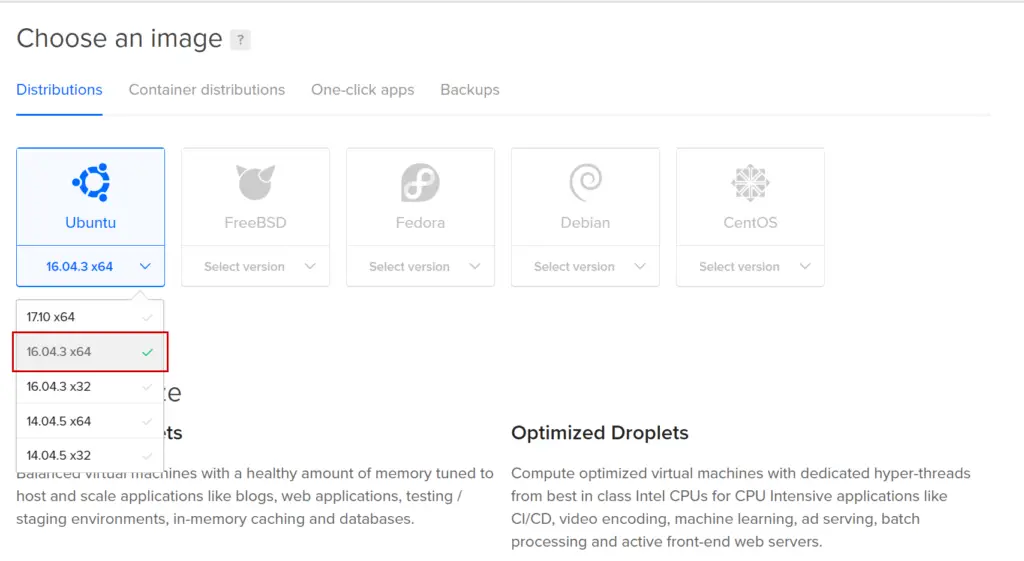Collapse the Ubuntu 16.04.3 x64 version dropdown

[x=91, y=266]
